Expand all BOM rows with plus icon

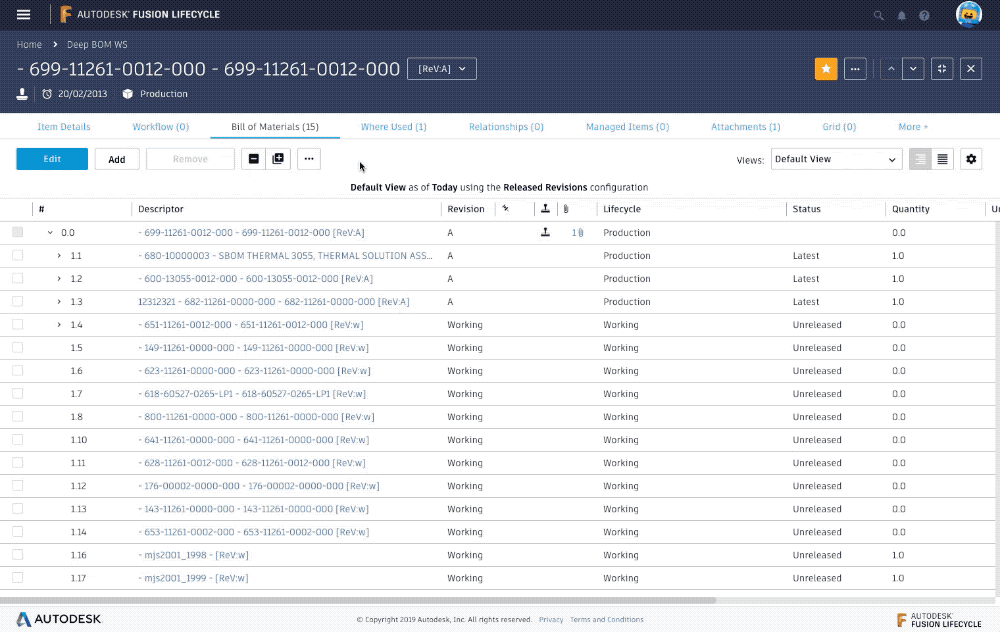(278, 159)
